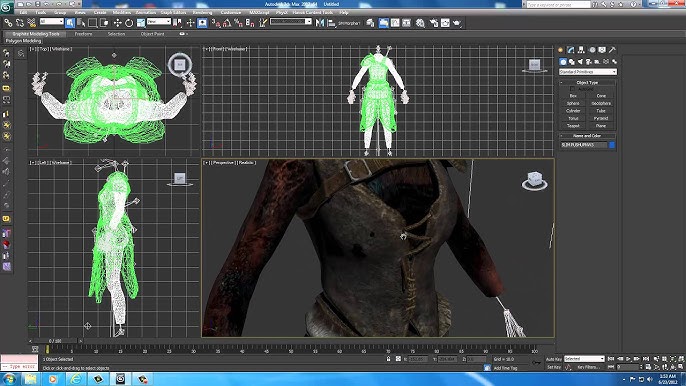Click the Bind to Space Warp tool
This screenshot has width=686, height=386.
[31, 23]
